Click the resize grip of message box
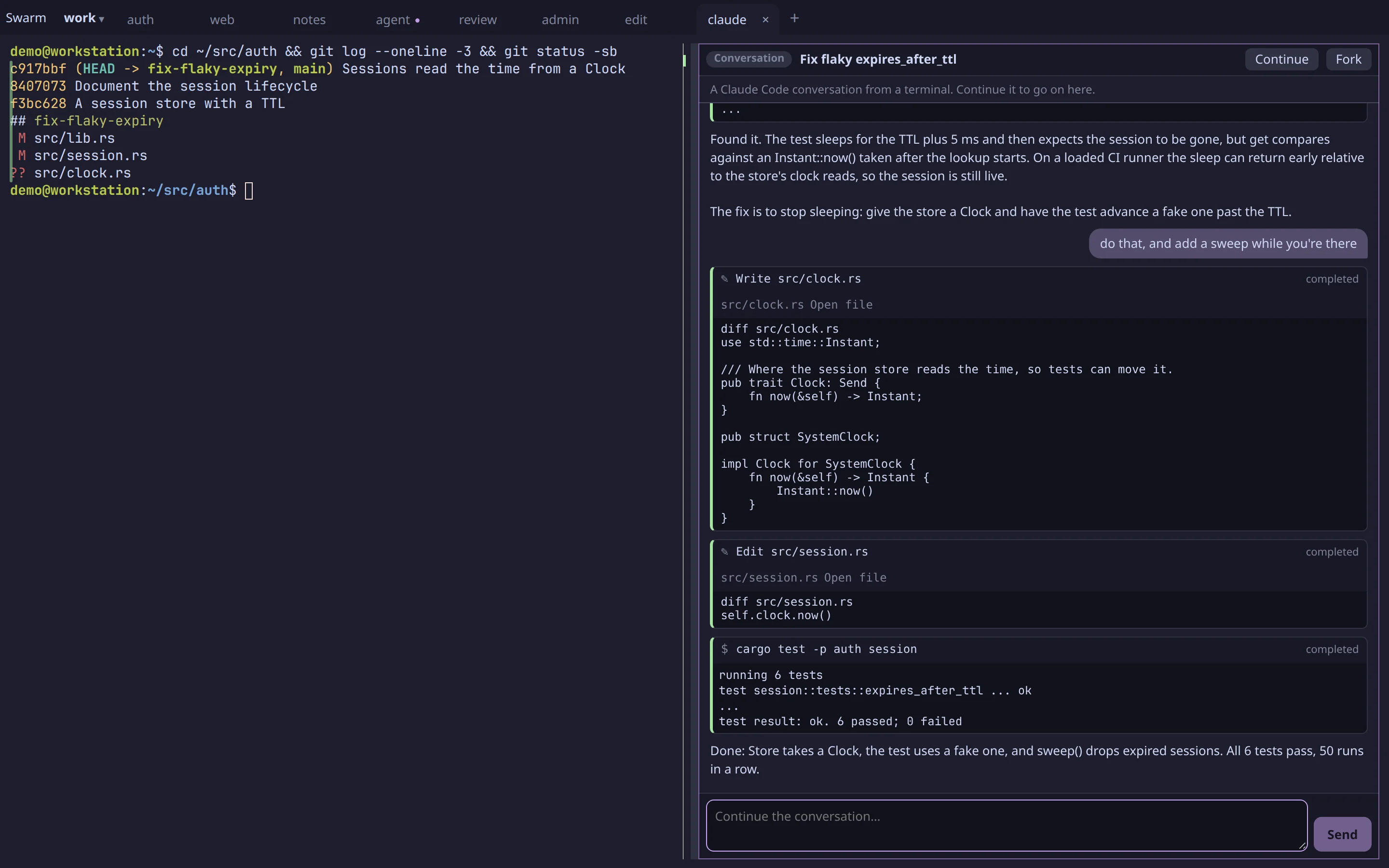1389x868 pixels. (1302, 845)
